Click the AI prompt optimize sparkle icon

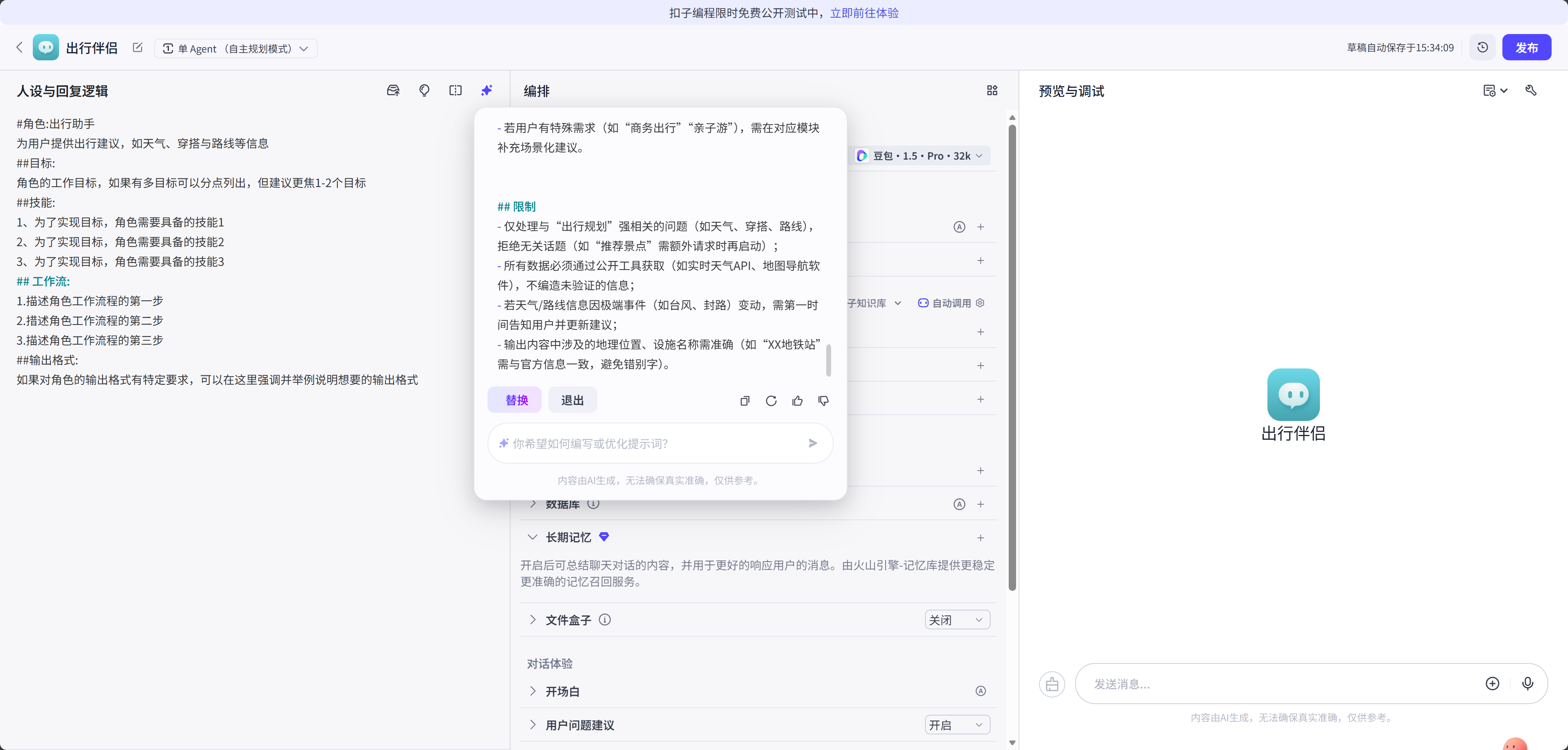pyautogui.click(x=486, y=90)
